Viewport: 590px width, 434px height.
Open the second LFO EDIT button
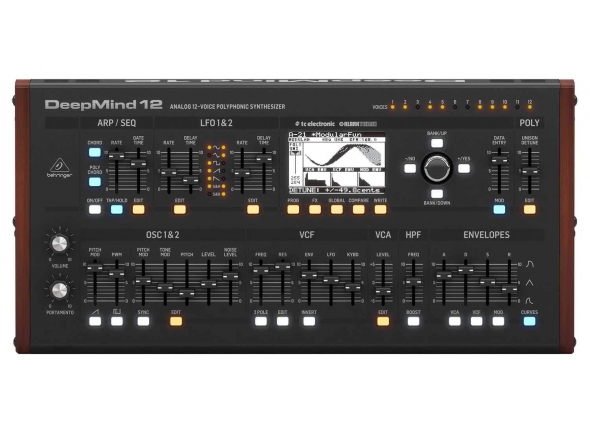[253, 210]
